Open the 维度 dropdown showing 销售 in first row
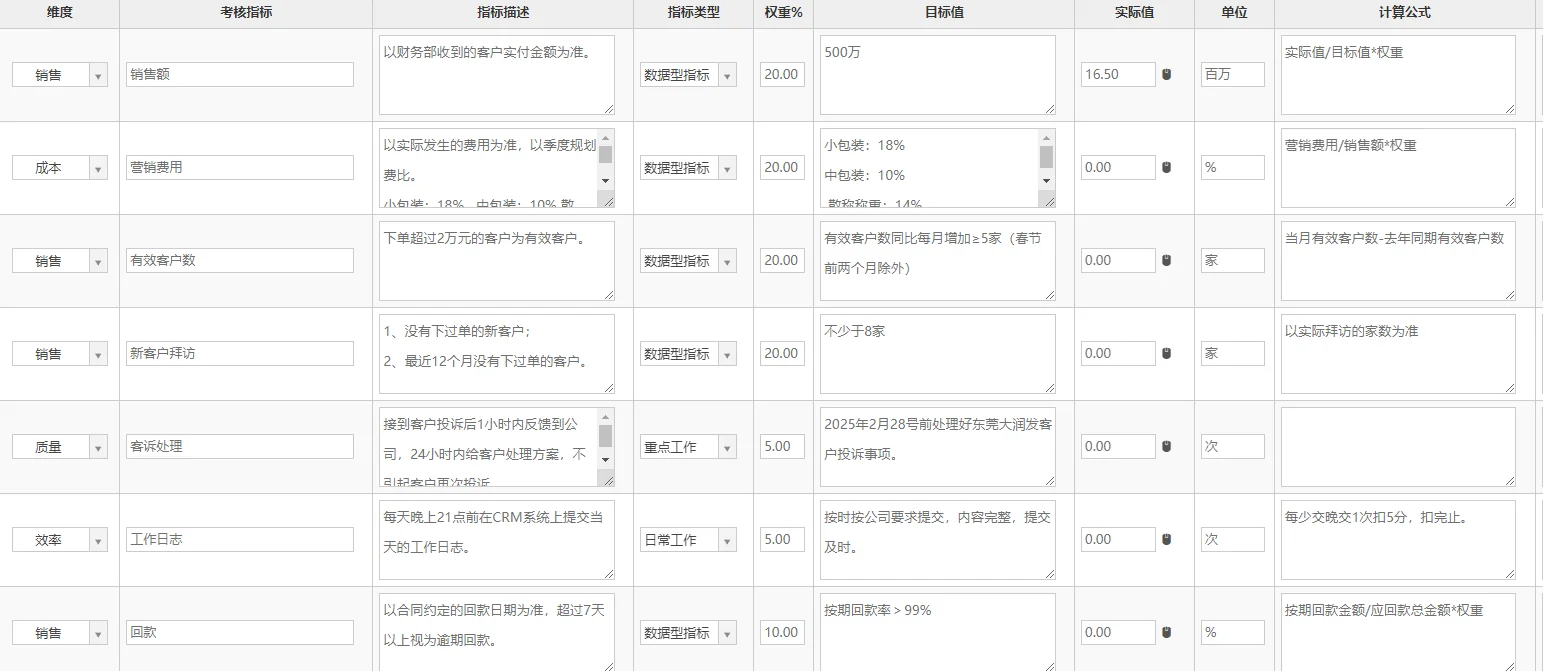Image resolution: width=1543 pixels, height=671 pixels. 98,74
